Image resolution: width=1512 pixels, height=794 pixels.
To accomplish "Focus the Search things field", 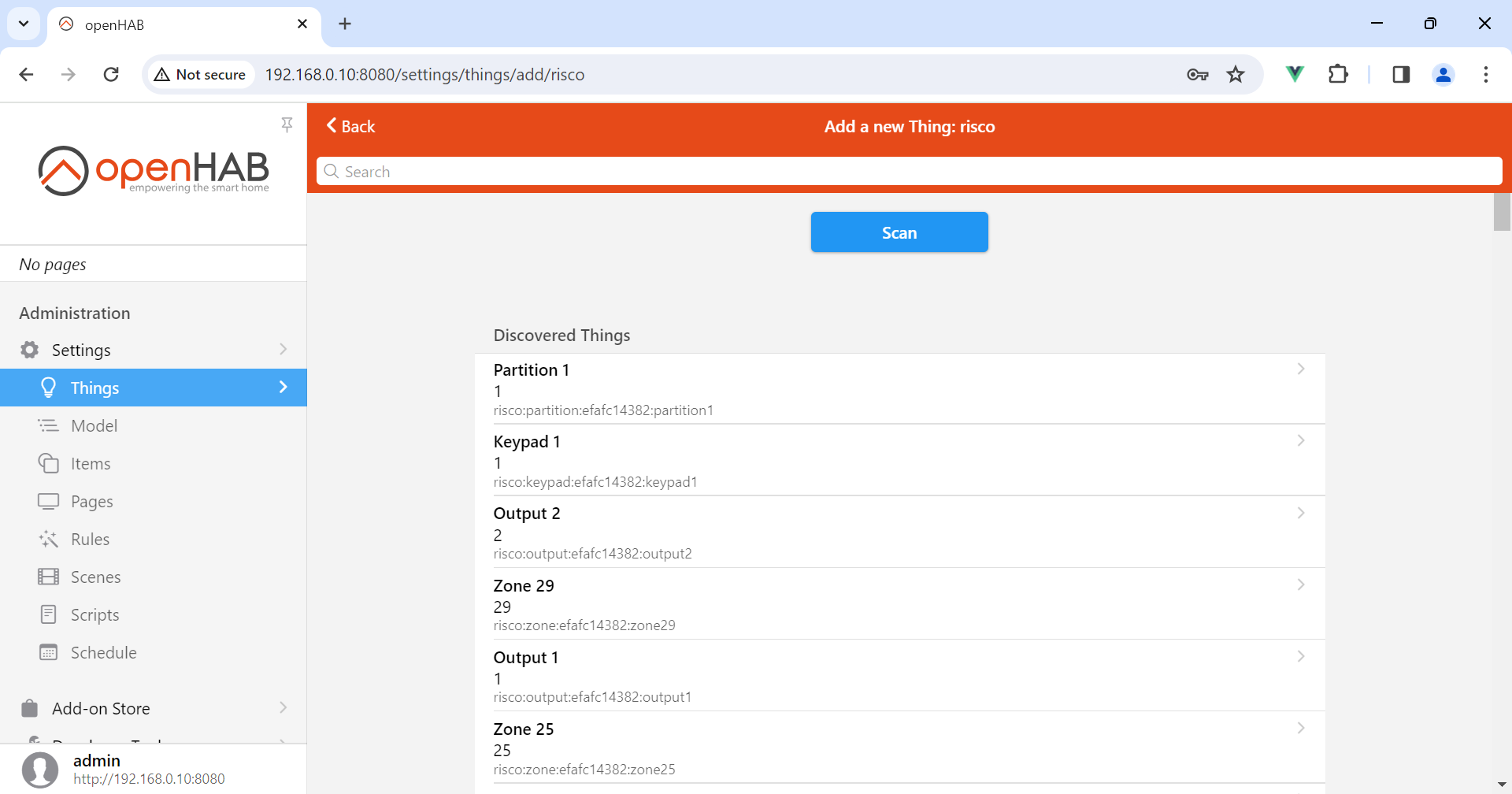I will coord(910,171).
